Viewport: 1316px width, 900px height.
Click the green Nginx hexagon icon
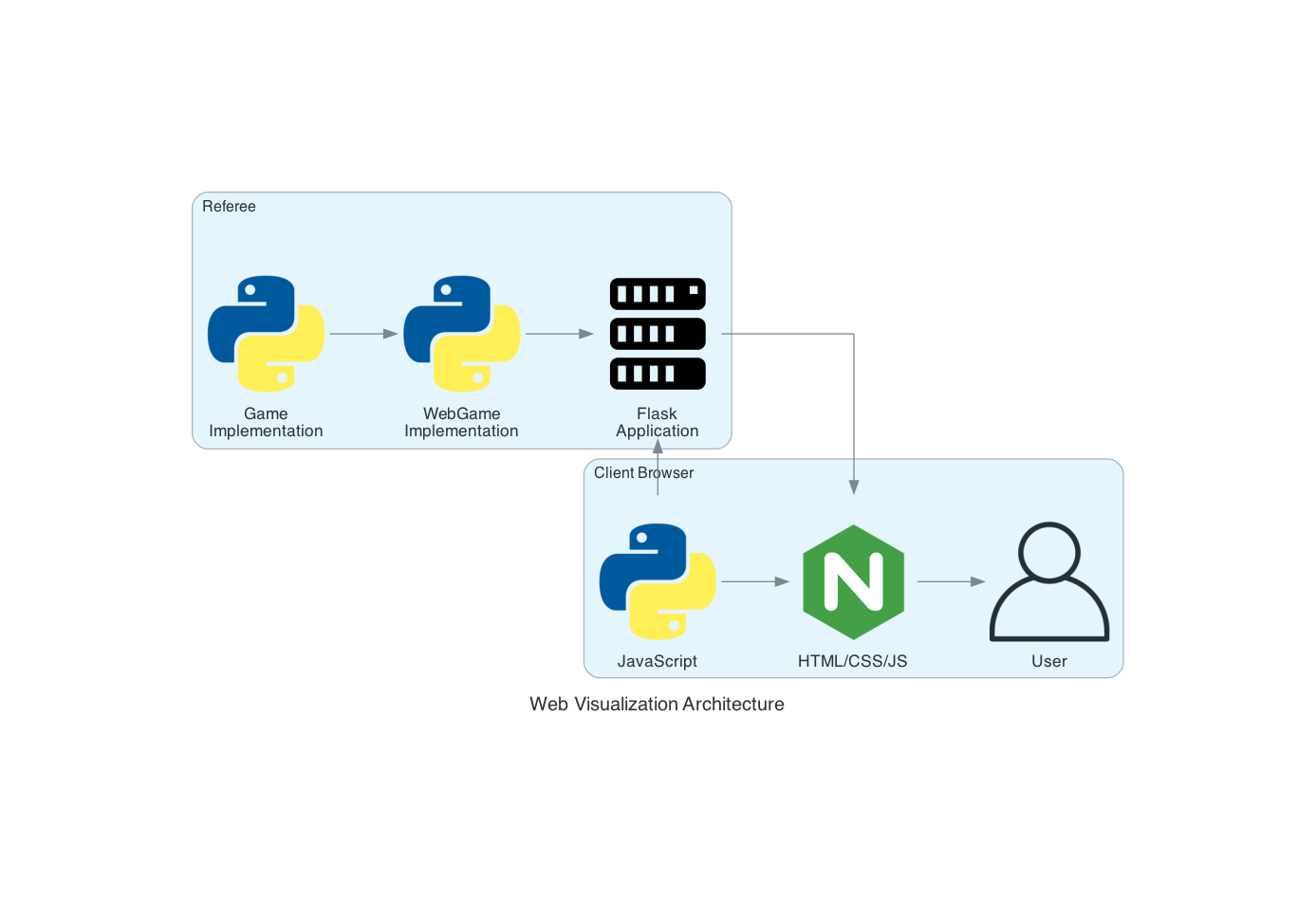click(x=853, y=581)
